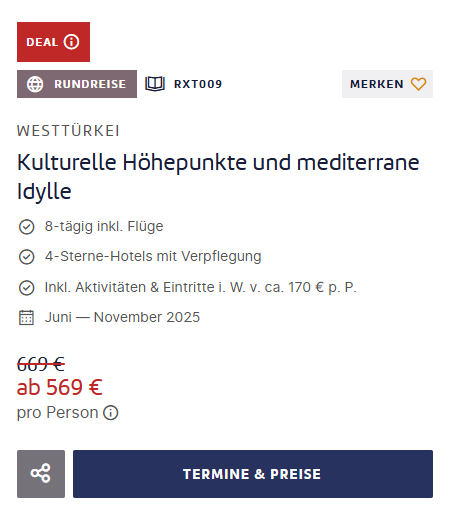This screenshot has width=454, height=520.
Task: Toggle the Merken bookmark button
Action: (x=387, y=84)
